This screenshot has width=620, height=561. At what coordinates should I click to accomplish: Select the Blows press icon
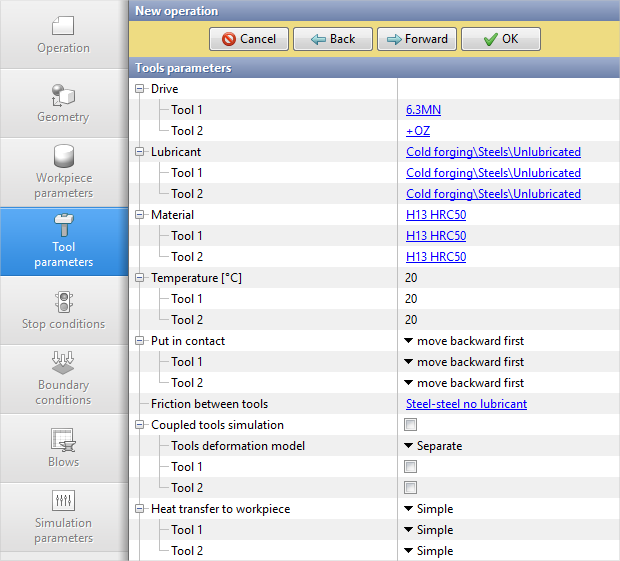pos(63,440)
